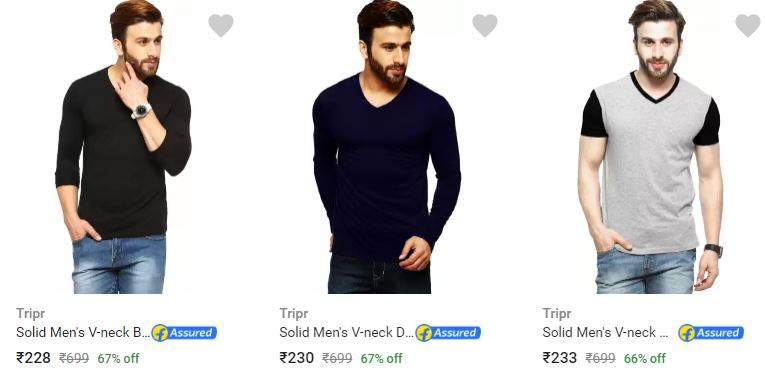Click the ₹228 price
This screenshot has width=765, height=376.
(x=33, y=358)
